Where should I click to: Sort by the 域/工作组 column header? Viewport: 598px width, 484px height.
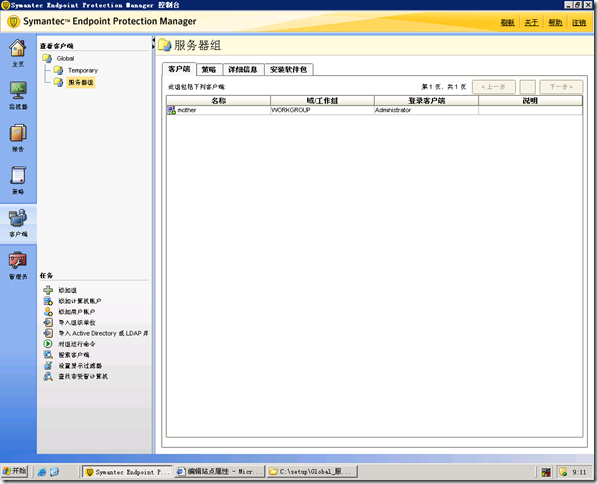click(x=322, y=101)
